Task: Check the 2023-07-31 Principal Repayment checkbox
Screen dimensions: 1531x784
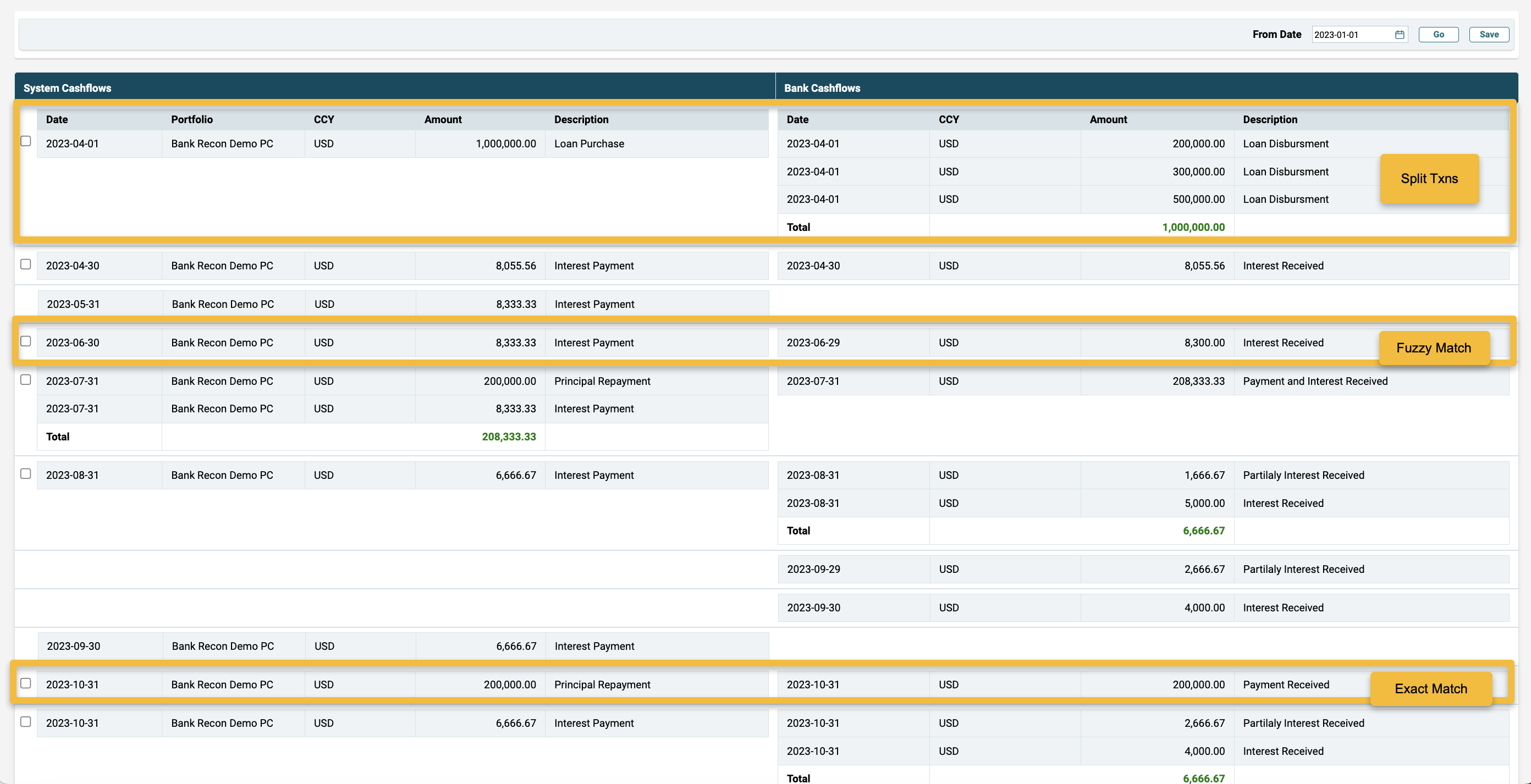Action: (25, 379)
